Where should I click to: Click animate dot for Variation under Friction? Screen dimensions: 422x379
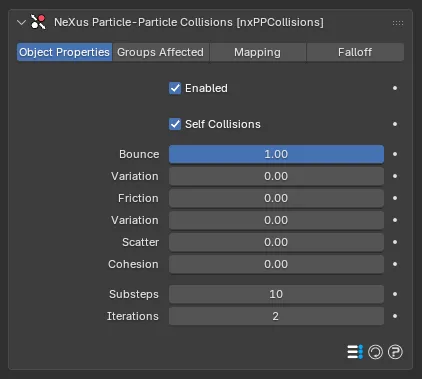click(x=395, y=220)
